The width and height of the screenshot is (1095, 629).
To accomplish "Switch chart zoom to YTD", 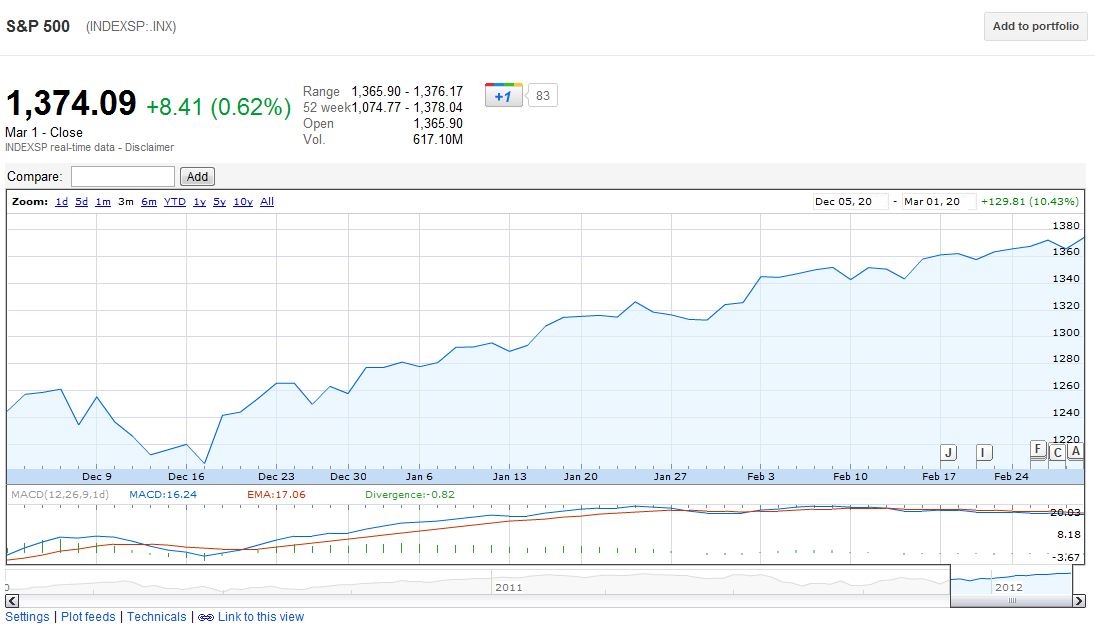I will click(175, 202).
